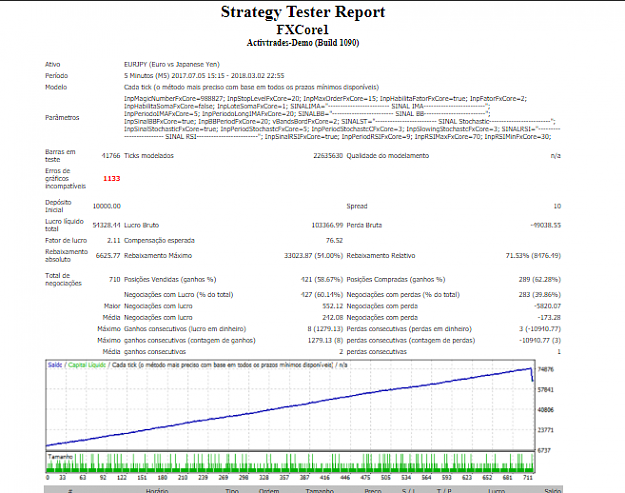Select the absolute drawdown value "6625.77"

click(108, 256)
